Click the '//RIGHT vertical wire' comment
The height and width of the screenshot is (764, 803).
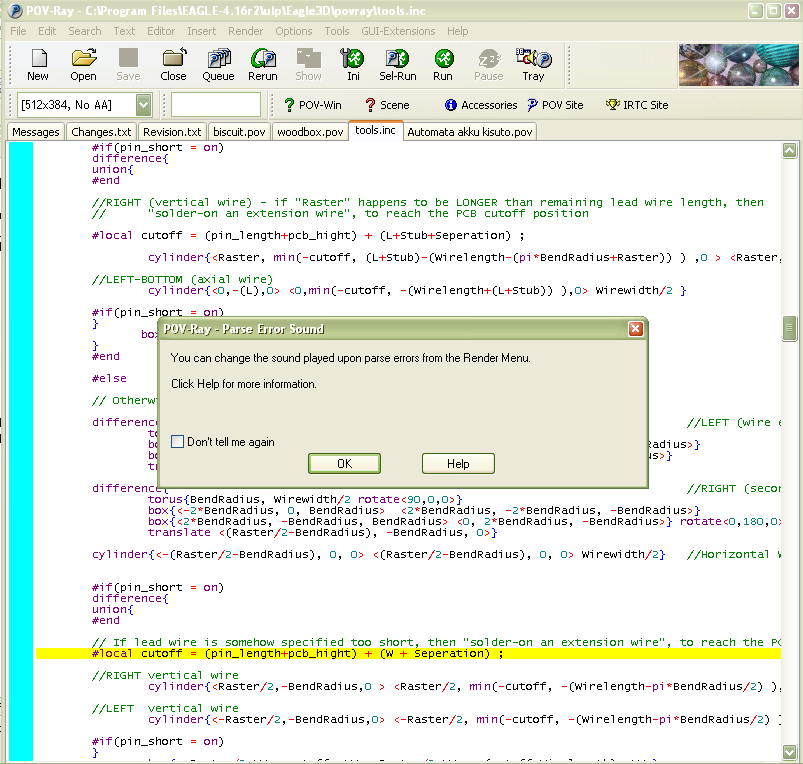(x=165, y=675)
